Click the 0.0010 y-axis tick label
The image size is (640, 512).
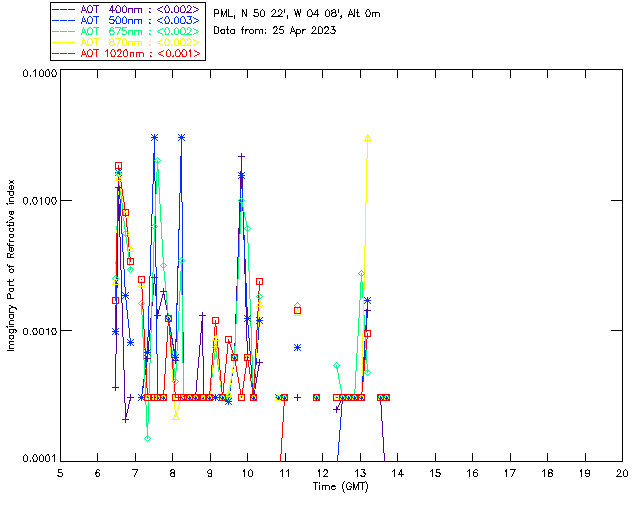coord(38,330)
